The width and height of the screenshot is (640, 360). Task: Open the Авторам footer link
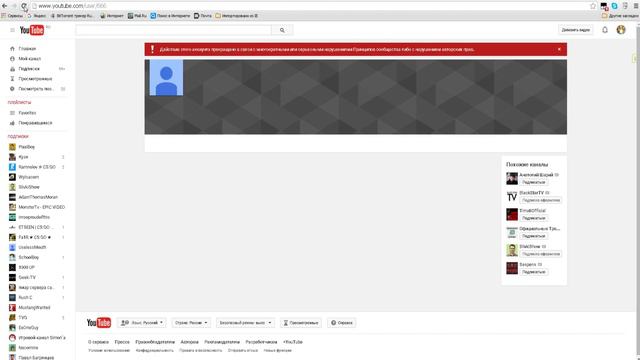pyautogui.click(x=189, y=342)
